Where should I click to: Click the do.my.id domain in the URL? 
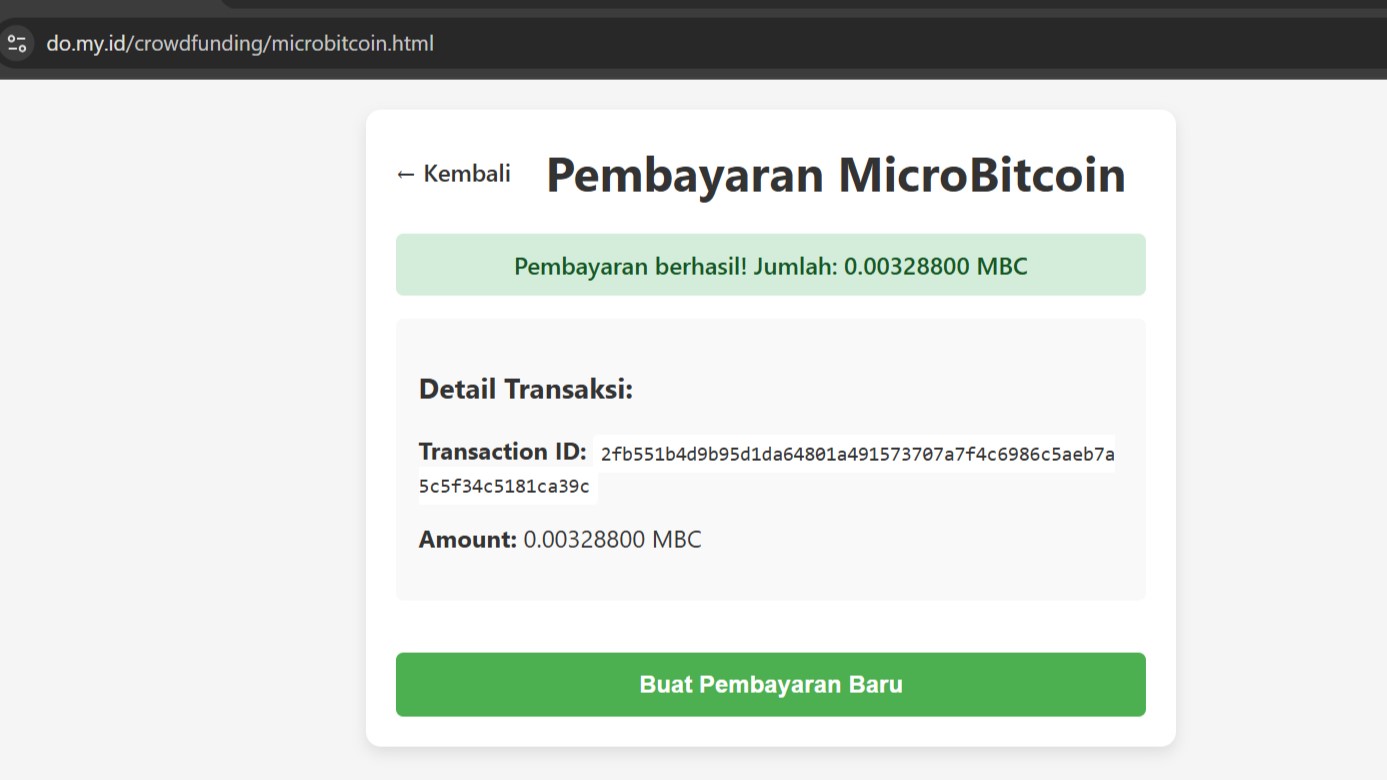click(87, 43)
